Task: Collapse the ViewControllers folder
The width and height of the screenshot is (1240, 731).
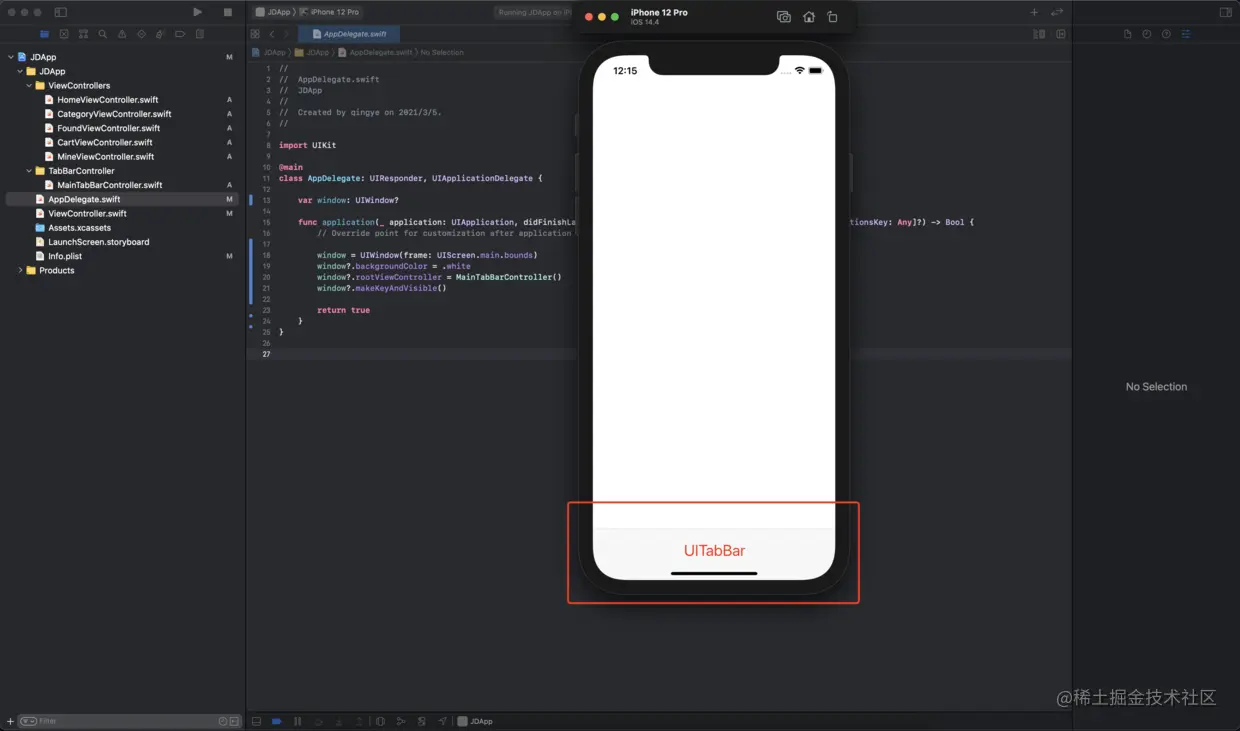Action: tap(29, 85)
